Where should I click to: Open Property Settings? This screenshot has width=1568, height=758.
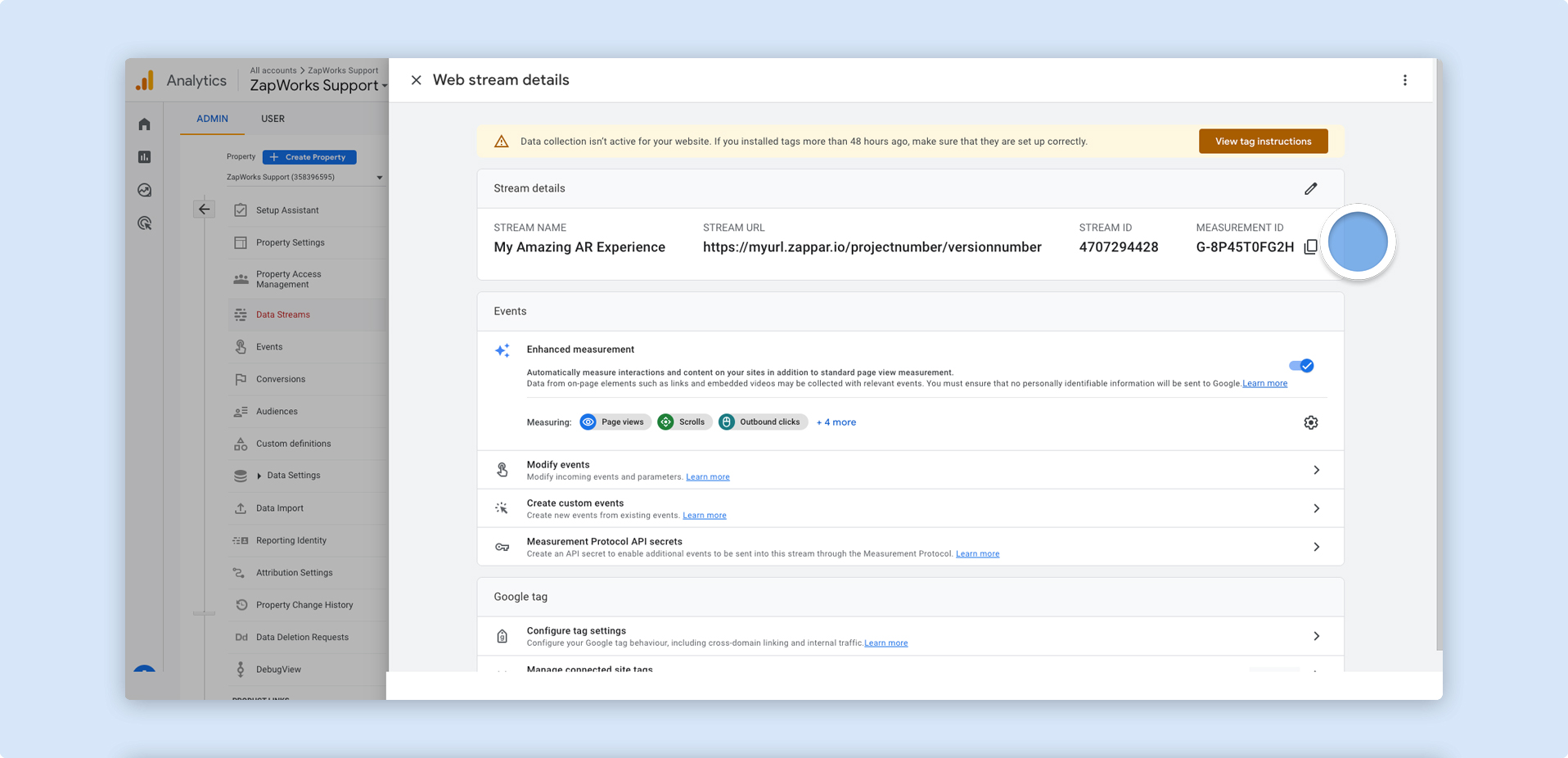click(x=290, y=243)
